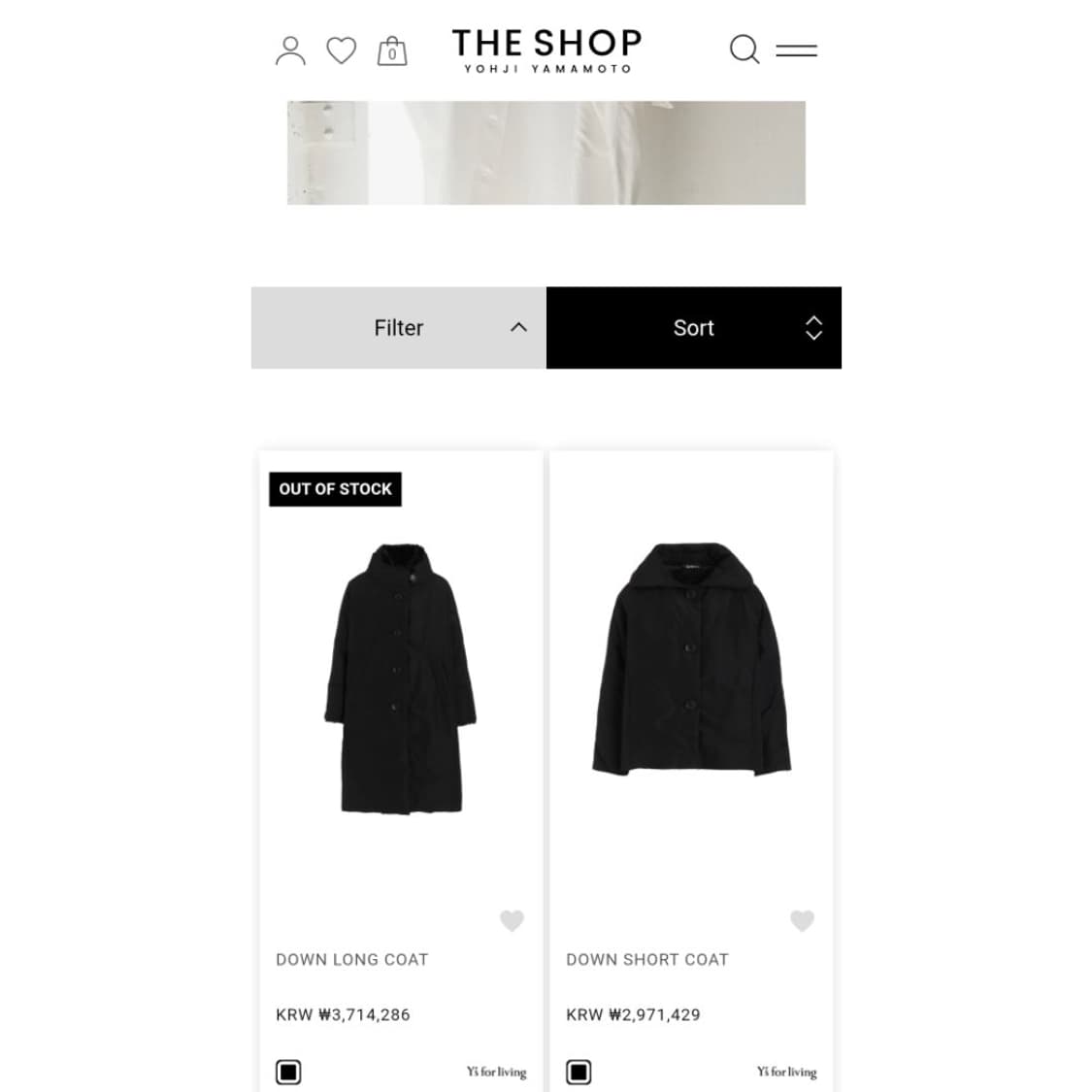
Task: Favorite the Down Short Coat heart
Action: point(803,921)
